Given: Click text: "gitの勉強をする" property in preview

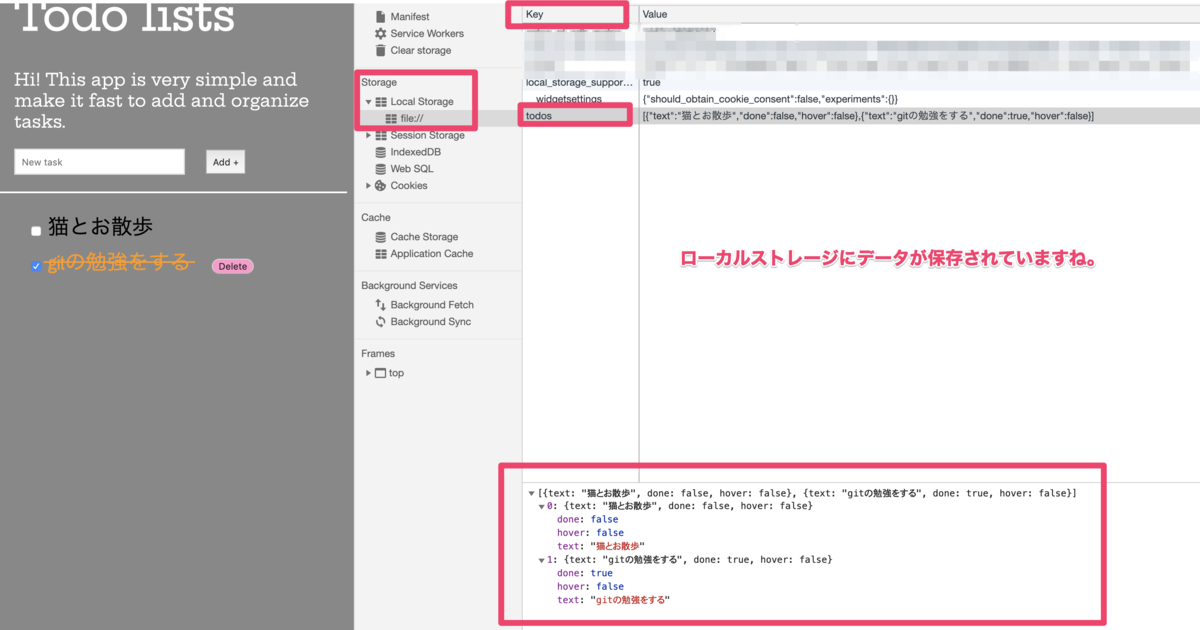Looking at the screenshot, I should 613,600.
